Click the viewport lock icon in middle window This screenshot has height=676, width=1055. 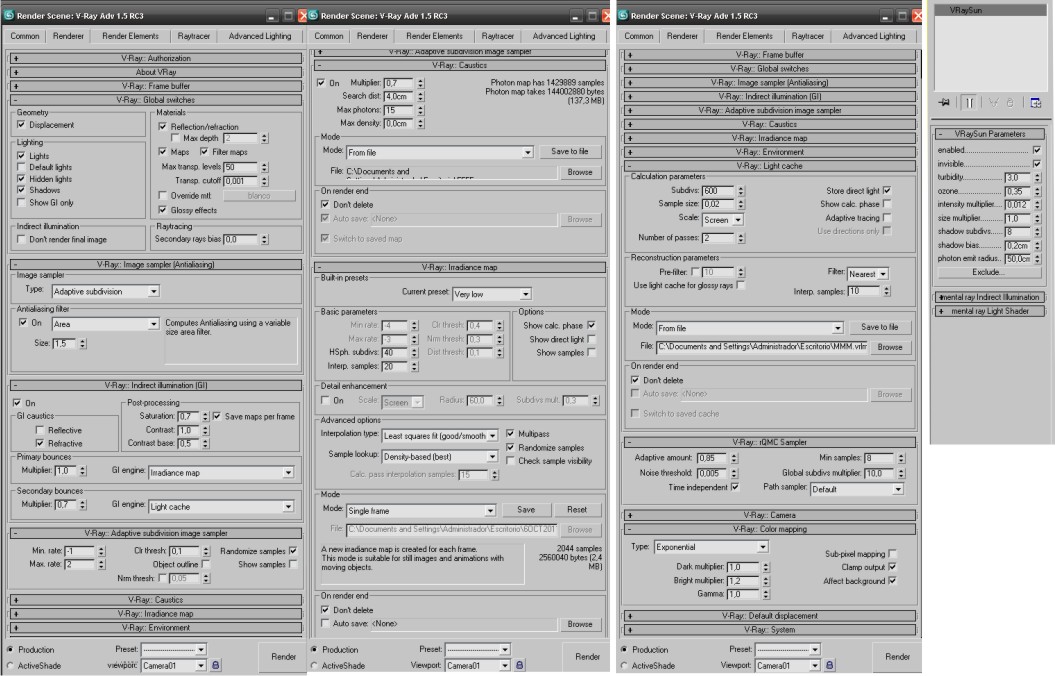pos(519,665)
